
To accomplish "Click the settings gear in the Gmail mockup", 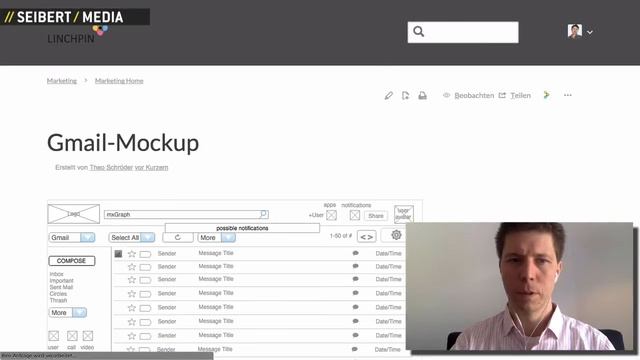I will pyautogui.click(x=396, y=235).
